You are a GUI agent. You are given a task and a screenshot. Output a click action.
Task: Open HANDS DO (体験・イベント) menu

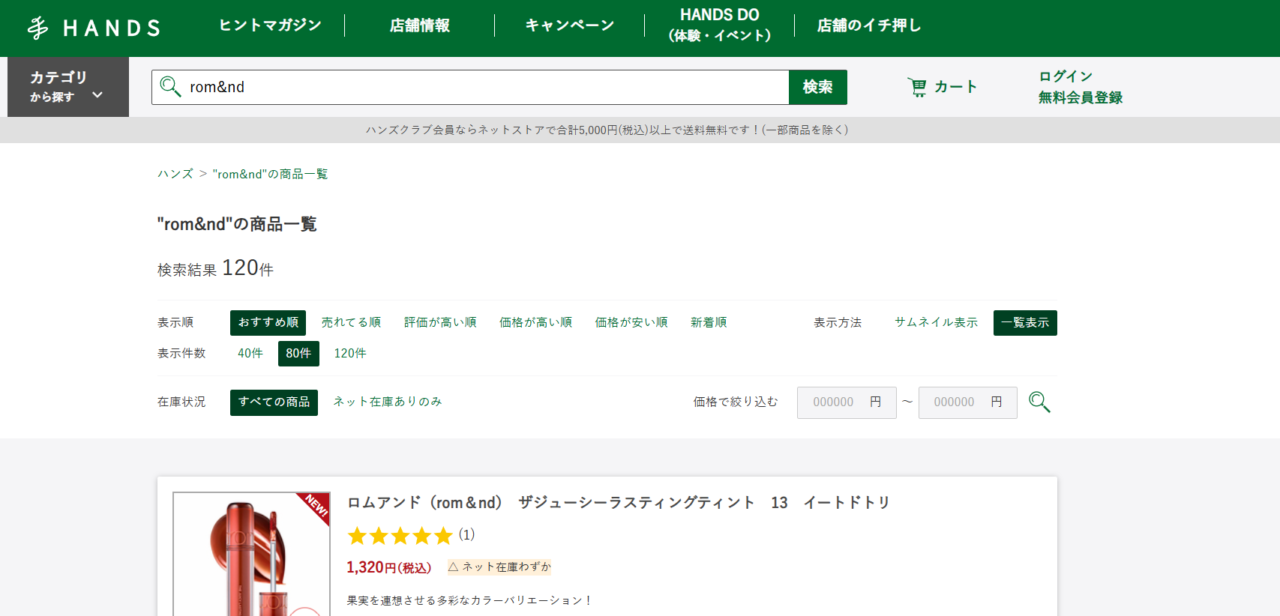(x=719, y=25)
